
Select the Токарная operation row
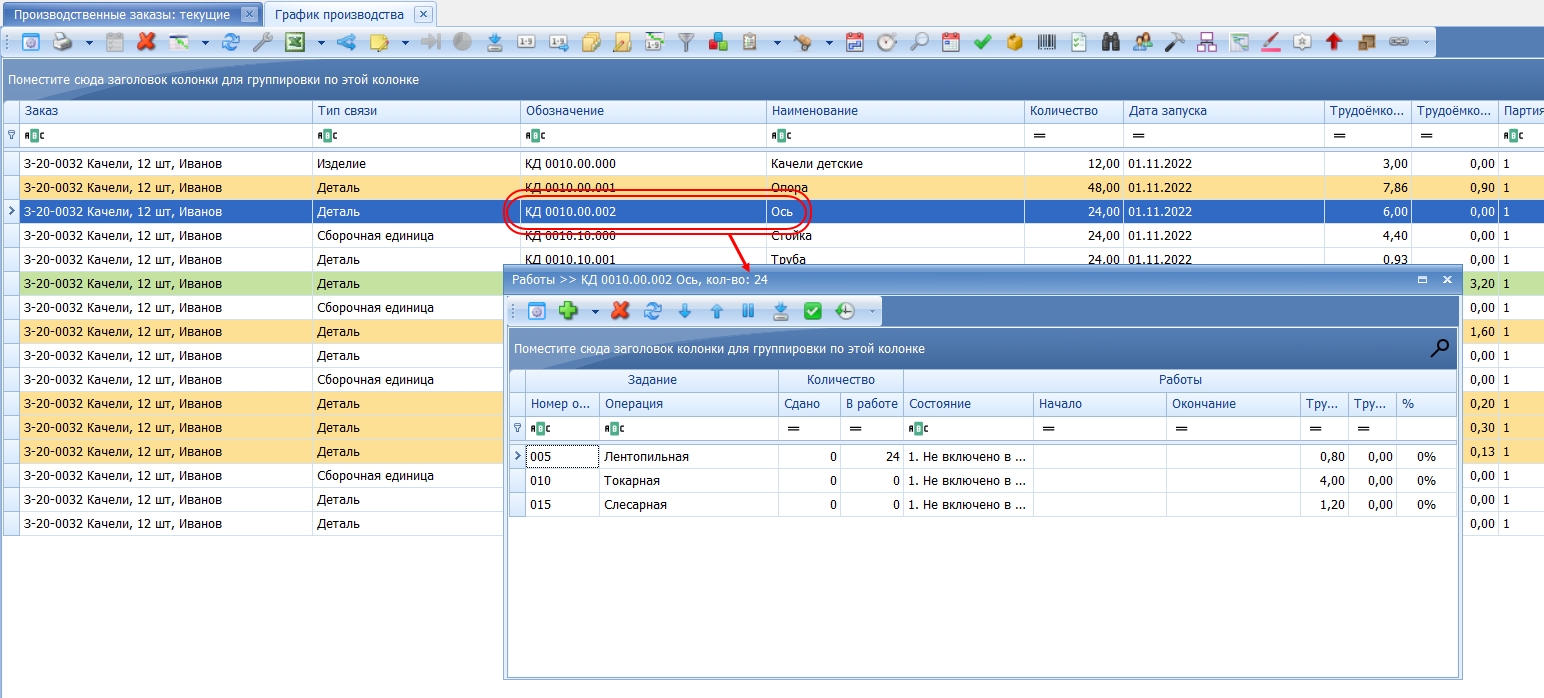pyautogui.click(x=982, y=481)
